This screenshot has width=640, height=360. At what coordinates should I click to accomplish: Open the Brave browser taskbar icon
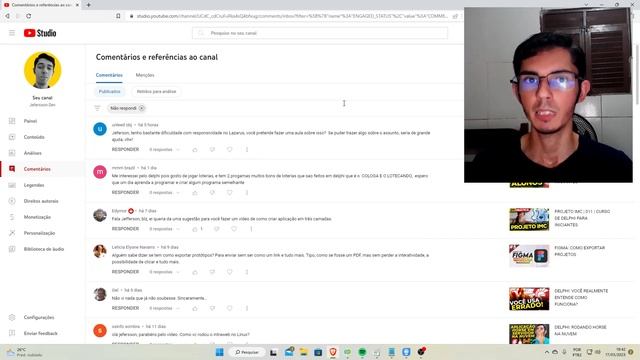pos(333,352)
